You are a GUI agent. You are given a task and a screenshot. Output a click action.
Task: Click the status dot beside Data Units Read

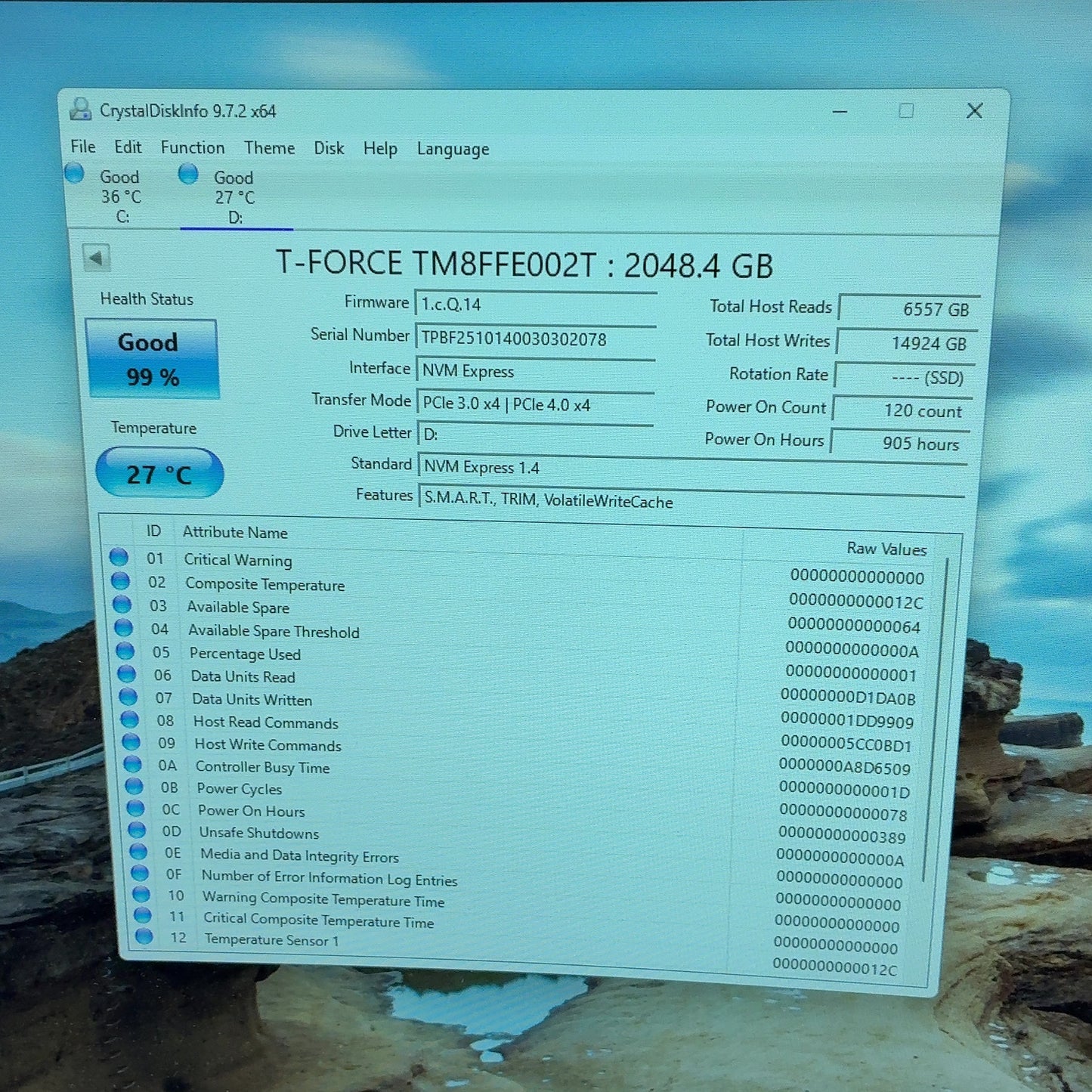click(x=126, y=673)
